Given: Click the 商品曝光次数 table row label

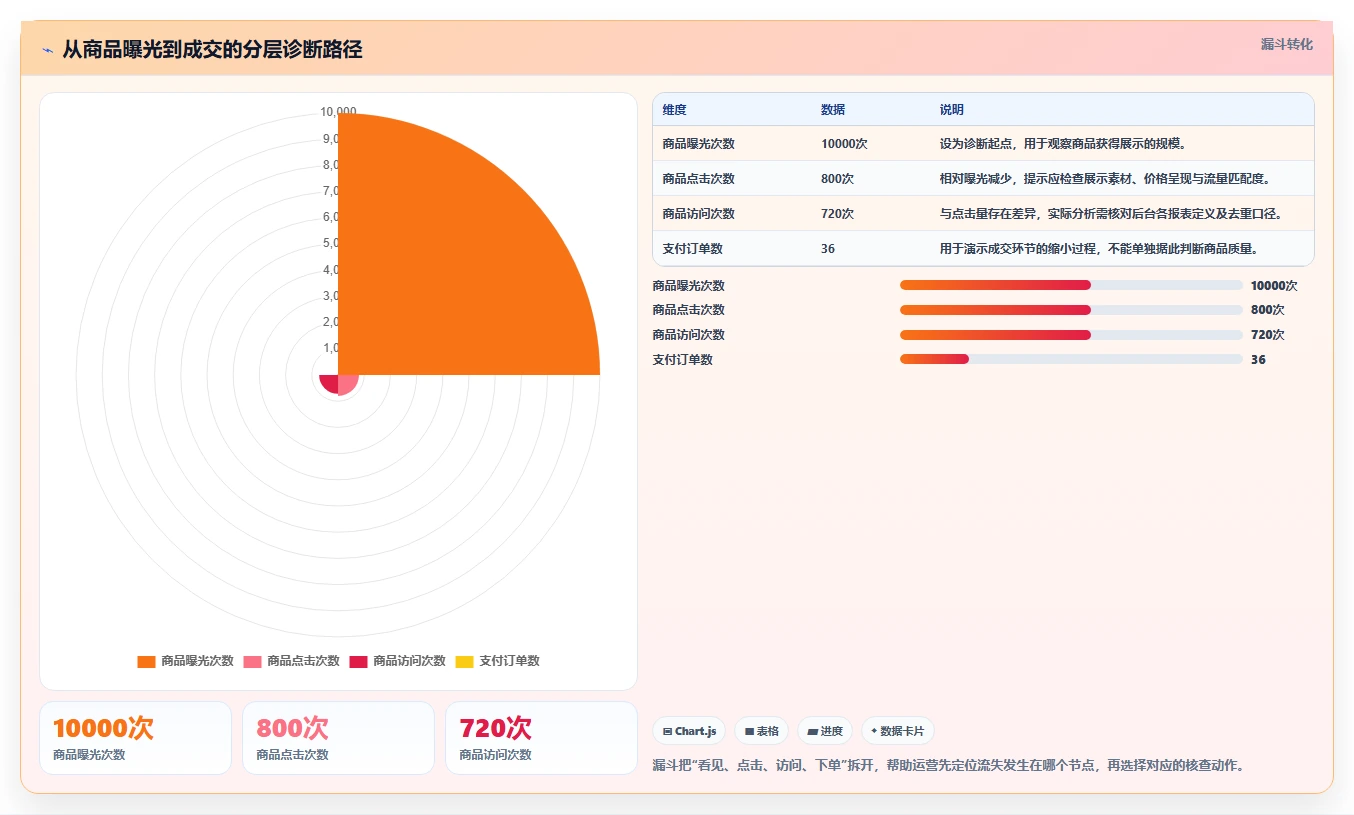Looking at the screenshot, I should [x=698, y=144].
